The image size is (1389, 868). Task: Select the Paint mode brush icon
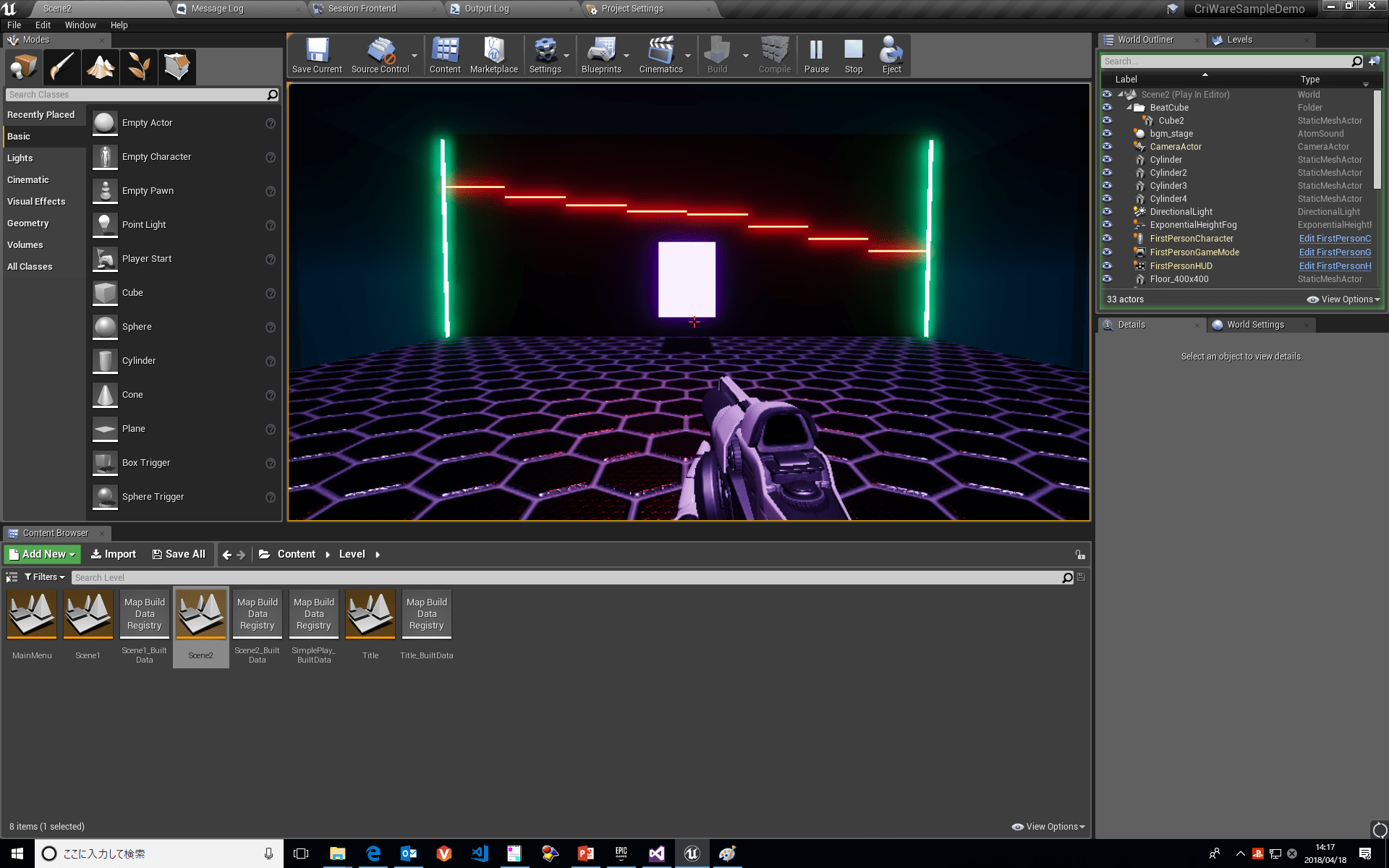[x=62, y=67]
